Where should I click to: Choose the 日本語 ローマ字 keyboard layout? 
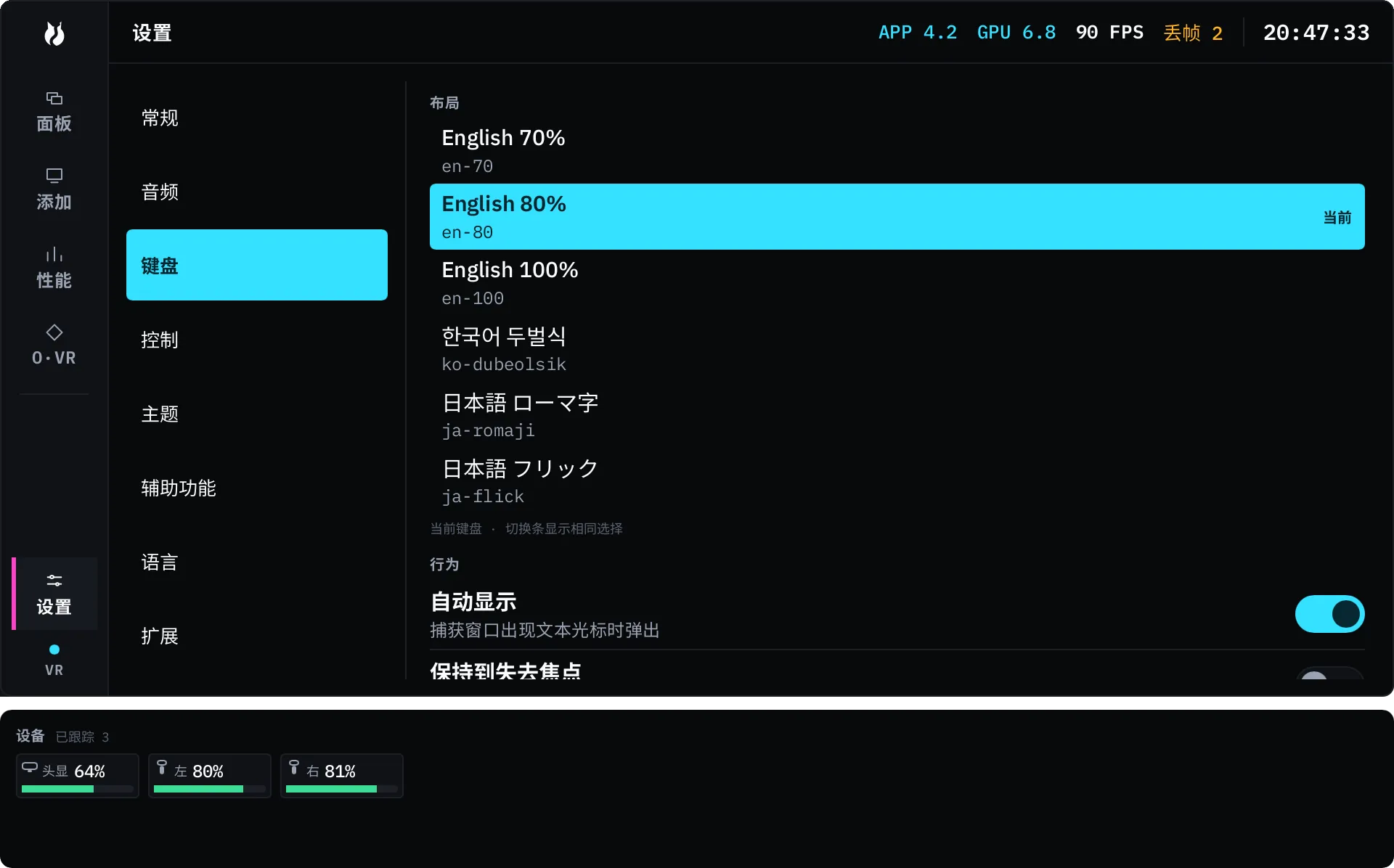[897, 415]
